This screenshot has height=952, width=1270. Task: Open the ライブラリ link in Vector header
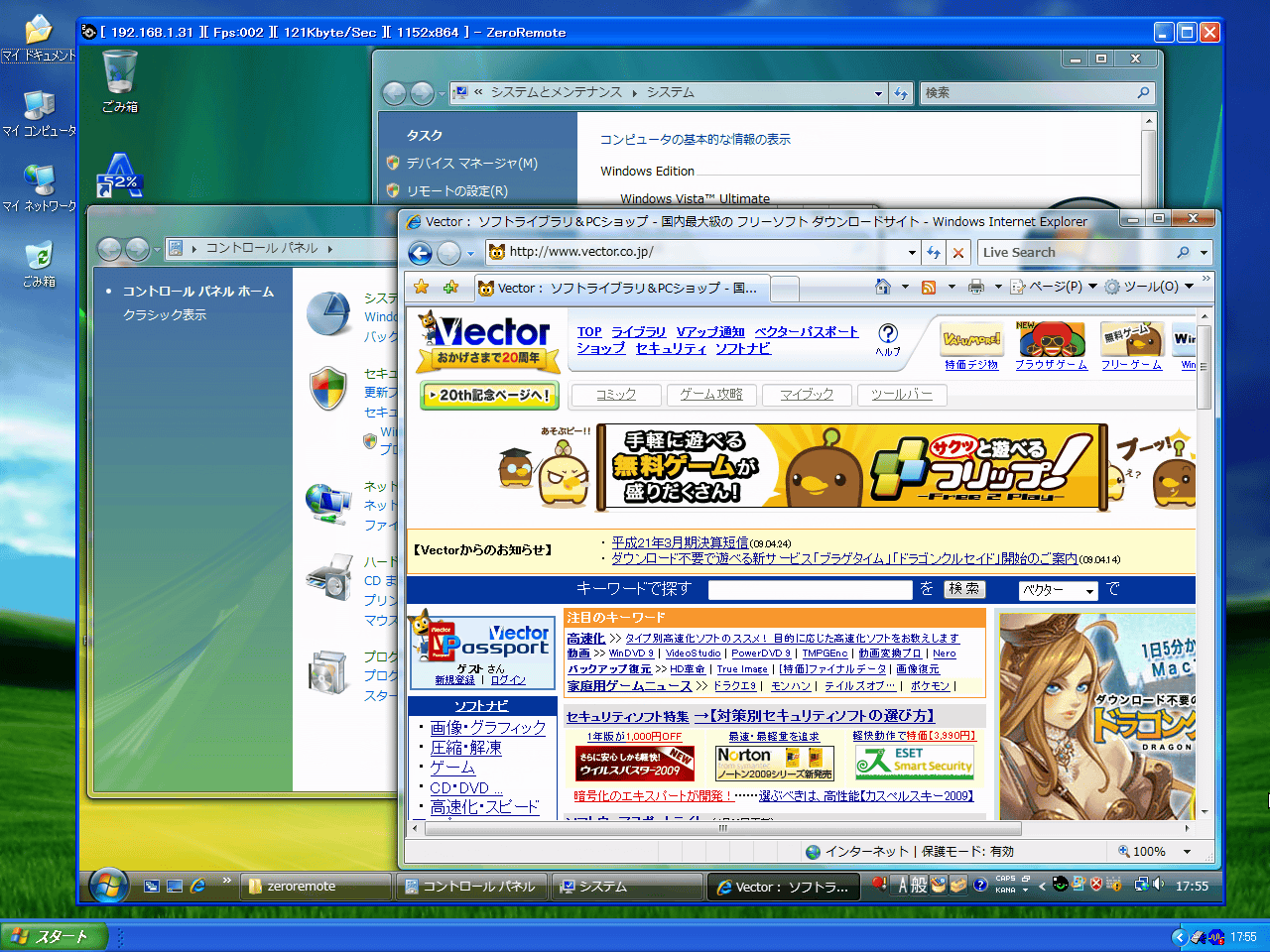point(638,332)
